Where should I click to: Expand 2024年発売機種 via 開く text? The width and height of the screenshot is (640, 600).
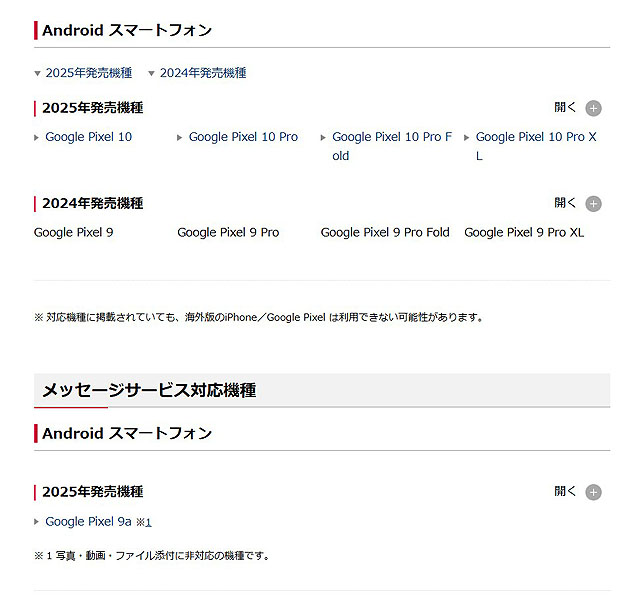point(565,203)
